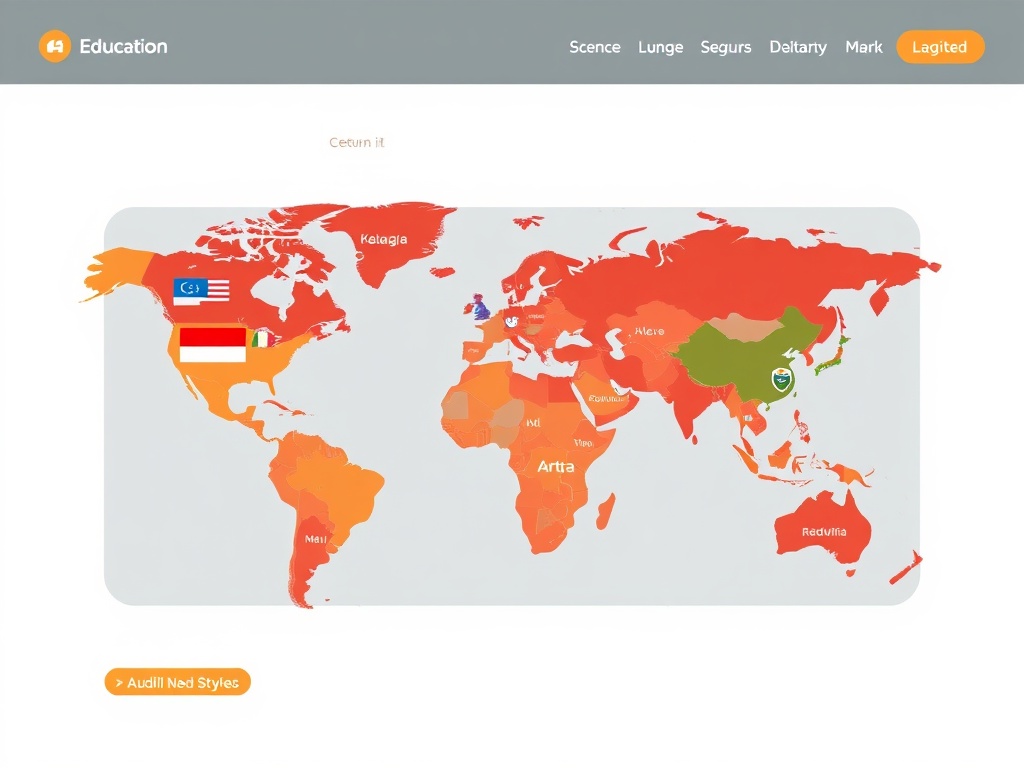Image resolution: width=1024 pixels, height=768 pixels.
Task: Click the Artta label on Africa
Action: (x=555, y=466)
